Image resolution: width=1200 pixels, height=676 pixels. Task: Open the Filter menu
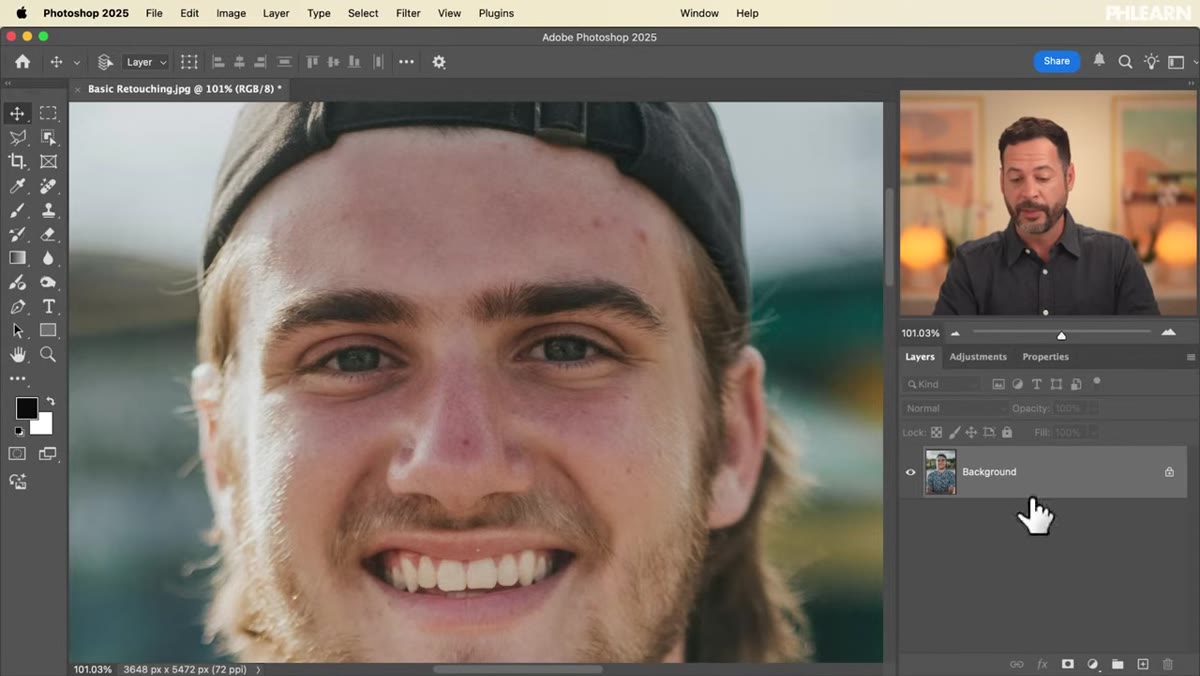pyautogui.click(x=408, y=13)
